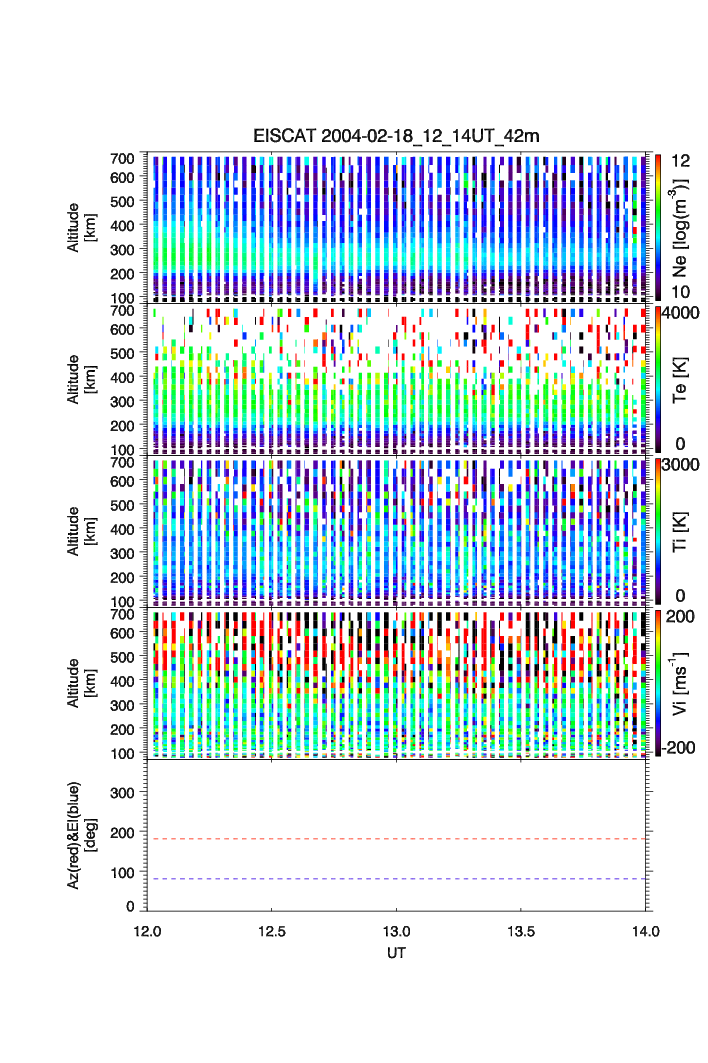Viewport: 708px width, 1063px height.
Task: Click the 13.5 tick label on time axis
Action: (522, 930)
